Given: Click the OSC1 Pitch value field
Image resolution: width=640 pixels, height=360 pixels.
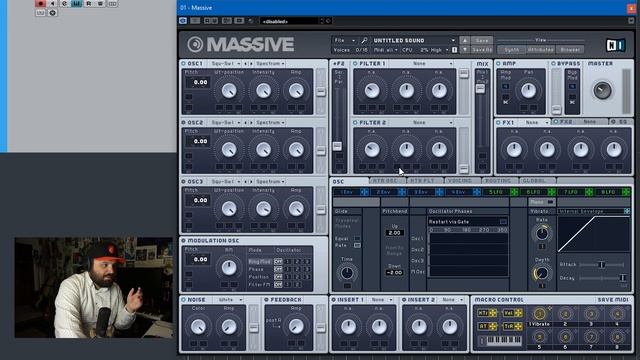Looking at the screenshot, I should click(198, 82).
